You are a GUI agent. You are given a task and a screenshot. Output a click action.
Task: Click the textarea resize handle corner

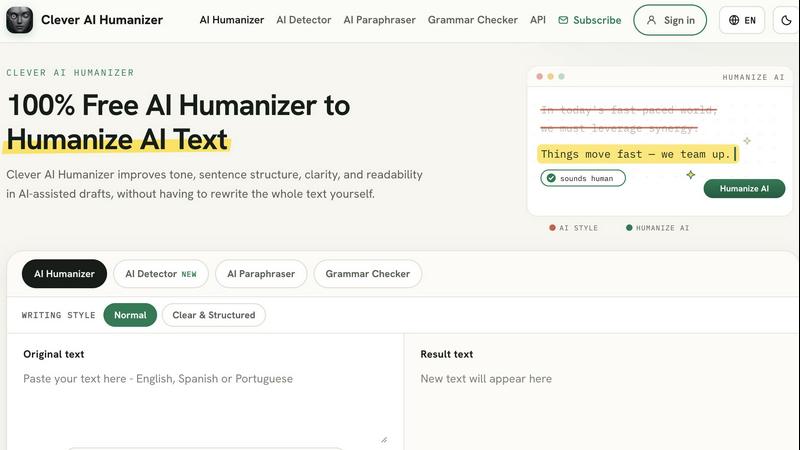[384, 440]
